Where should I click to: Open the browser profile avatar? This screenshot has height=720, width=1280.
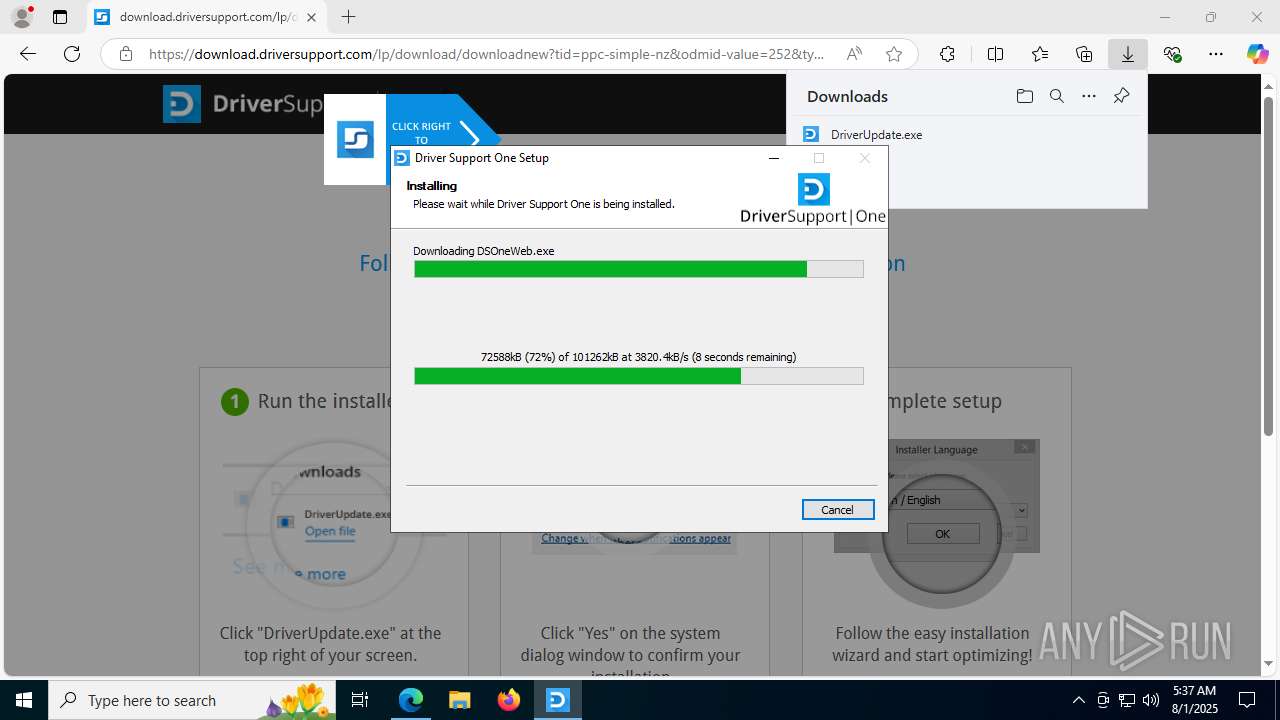pos(22,17)
